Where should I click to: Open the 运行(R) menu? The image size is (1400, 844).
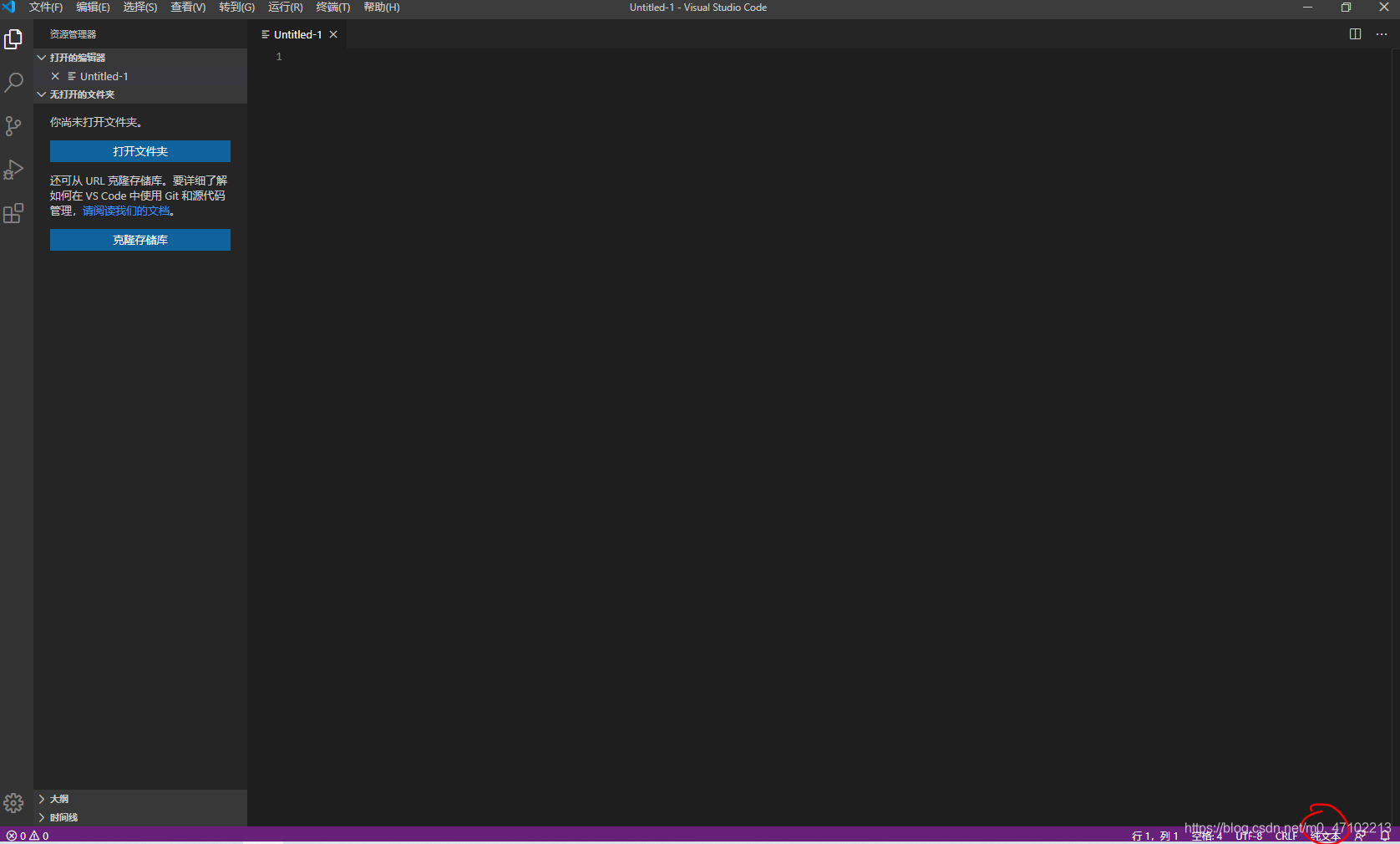click(x=286, y=7)
